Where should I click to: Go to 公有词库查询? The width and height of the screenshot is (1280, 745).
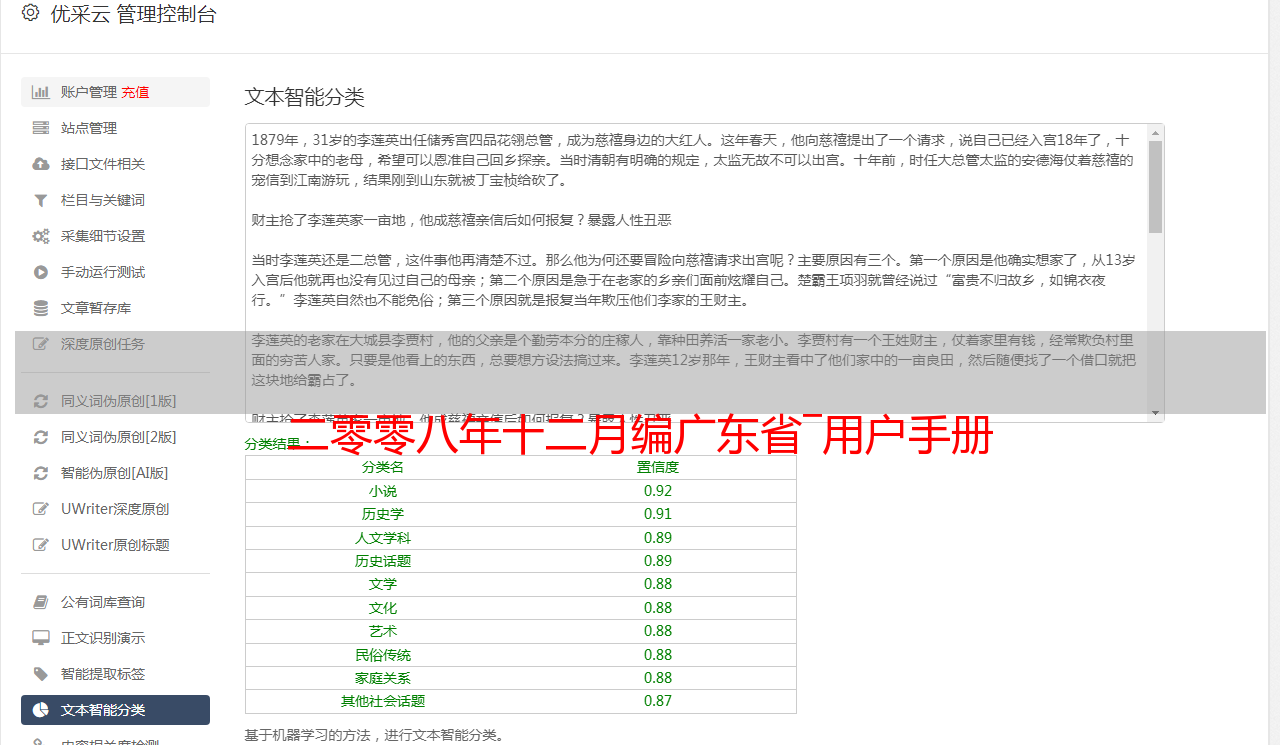click(x=115, y=602)
